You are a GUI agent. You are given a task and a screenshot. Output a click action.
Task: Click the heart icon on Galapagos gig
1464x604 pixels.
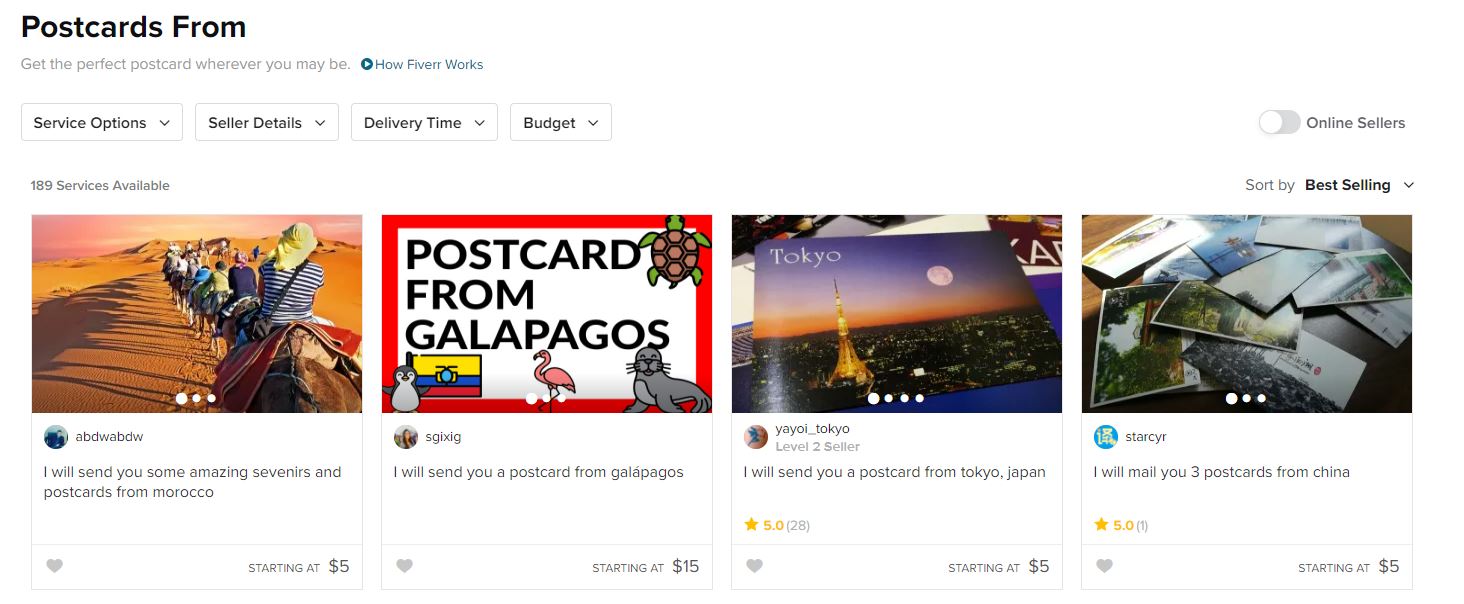coord(405,566)
